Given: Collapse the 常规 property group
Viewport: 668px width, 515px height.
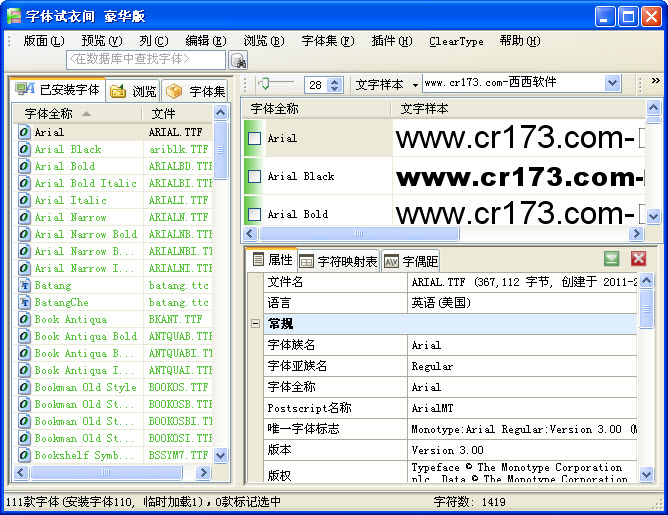Looking at the screenshot, I should (x=255, y=324).
